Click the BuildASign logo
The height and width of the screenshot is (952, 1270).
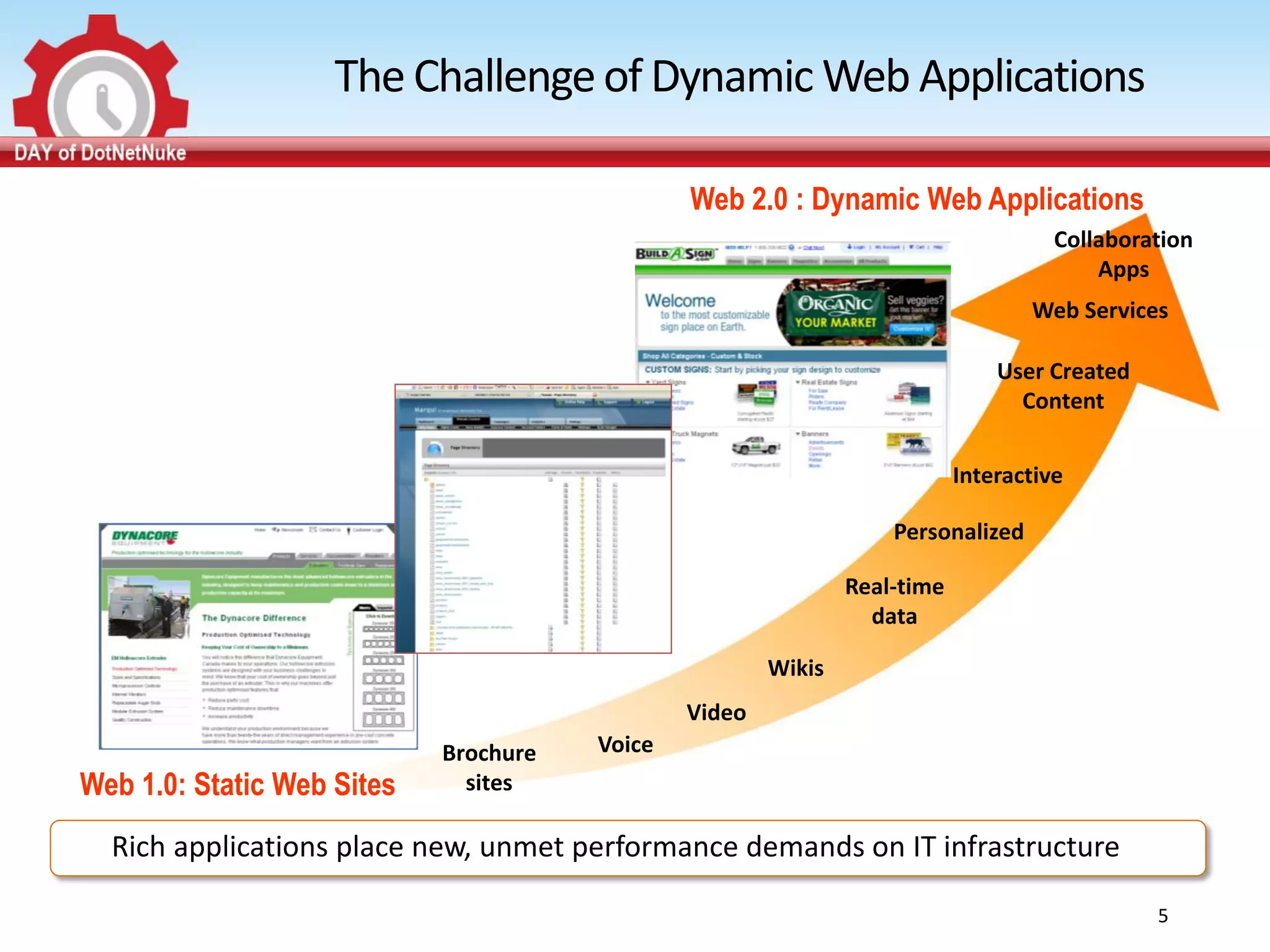pos(676,253)
